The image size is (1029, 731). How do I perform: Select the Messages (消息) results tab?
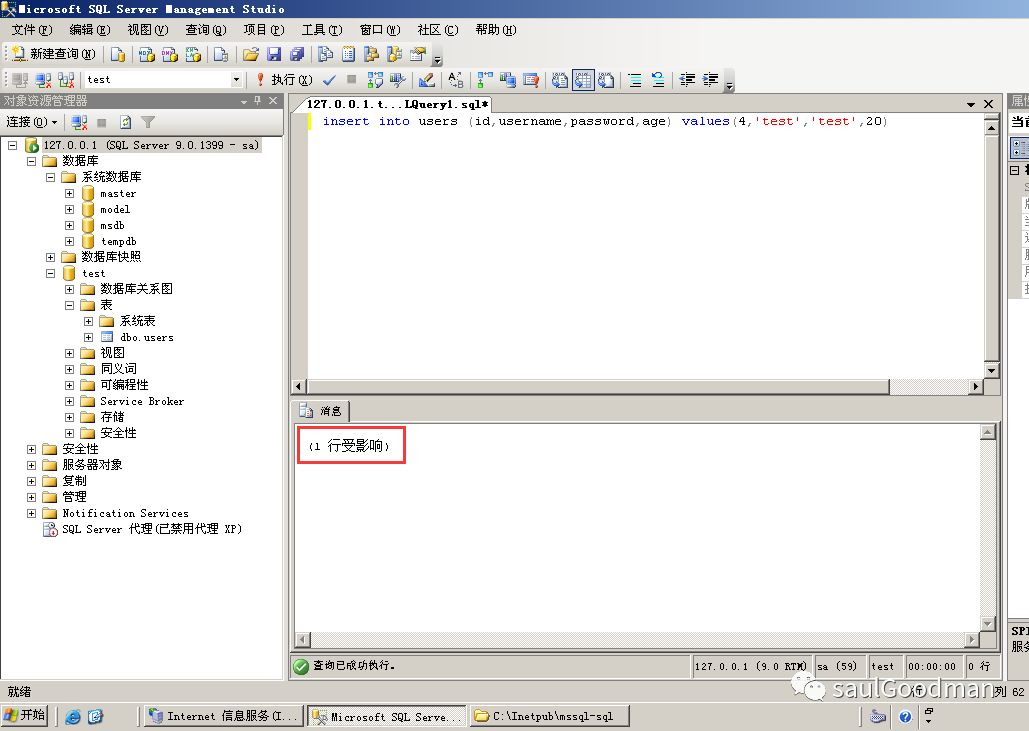pyautogui.click(x=322, y=411)
